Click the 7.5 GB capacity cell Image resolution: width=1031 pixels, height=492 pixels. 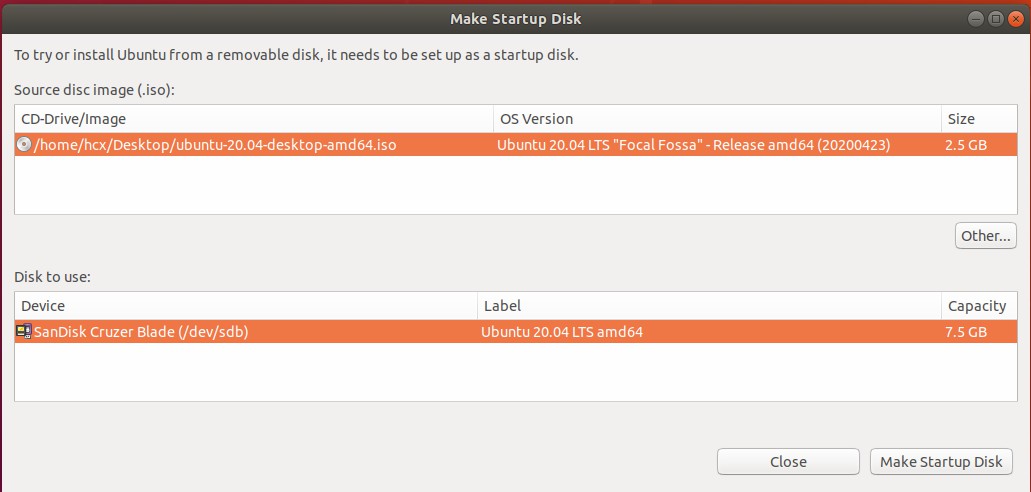coord(967,332)
